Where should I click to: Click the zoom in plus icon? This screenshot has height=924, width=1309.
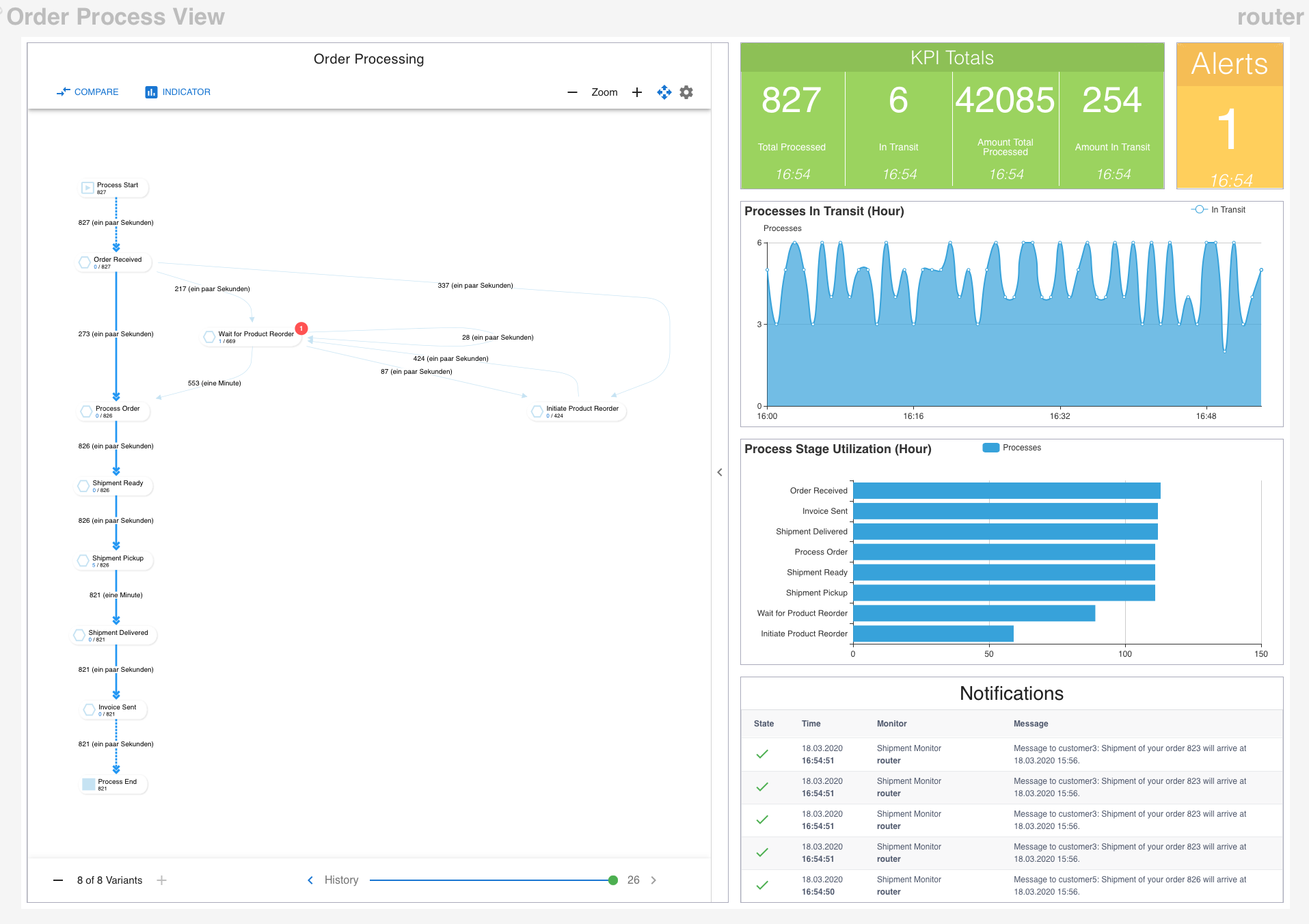click(637, 92)
